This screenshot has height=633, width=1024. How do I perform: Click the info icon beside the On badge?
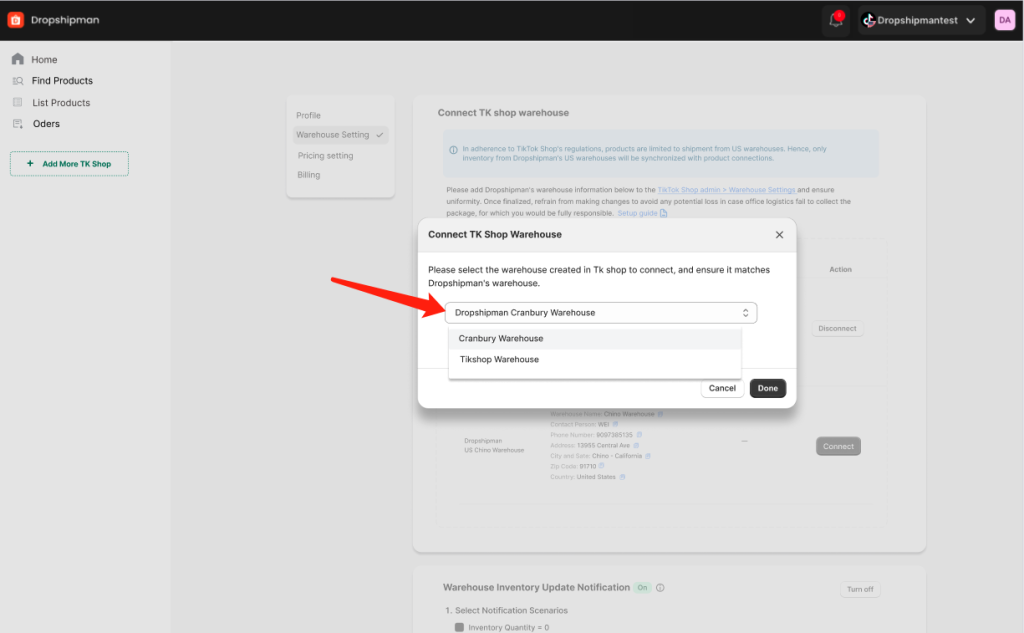point(660,588)
